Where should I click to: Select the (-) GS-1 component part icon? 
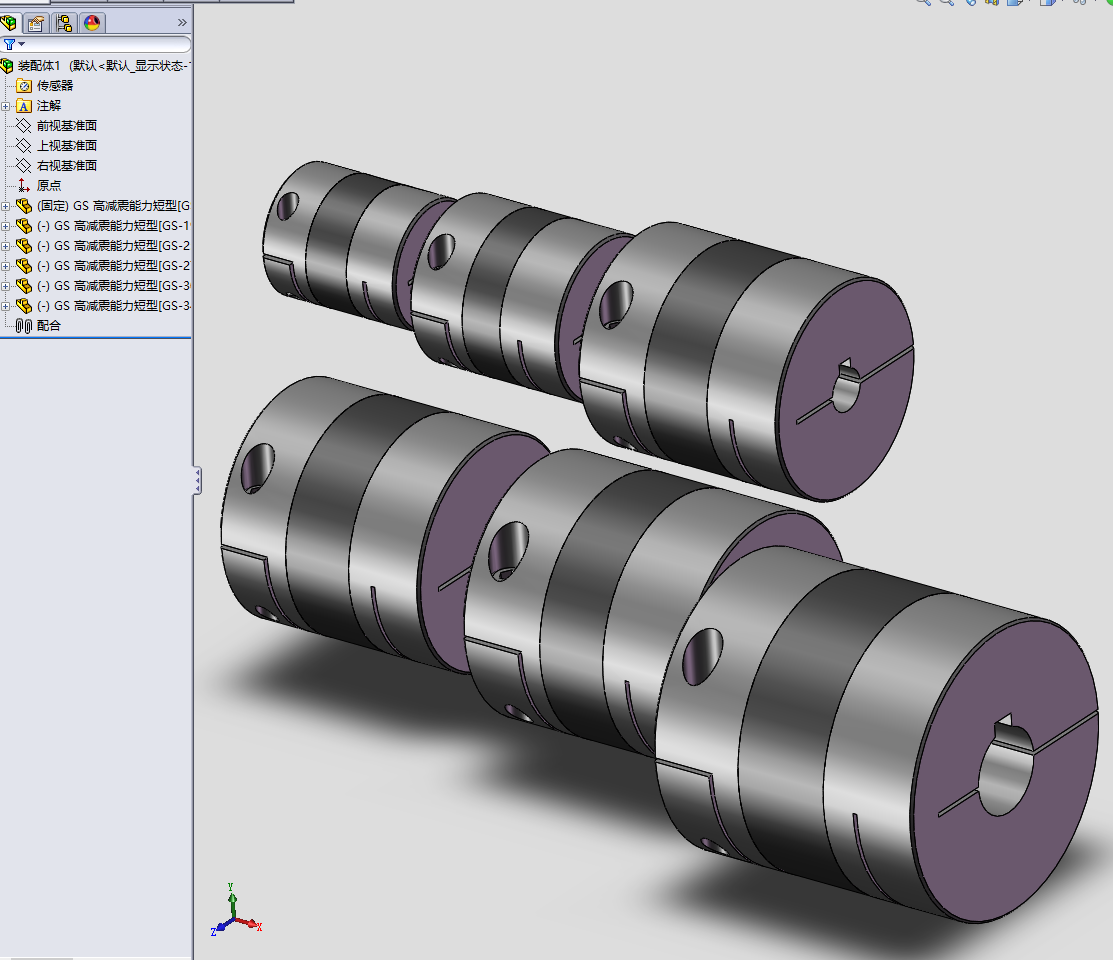coord(24,226)
